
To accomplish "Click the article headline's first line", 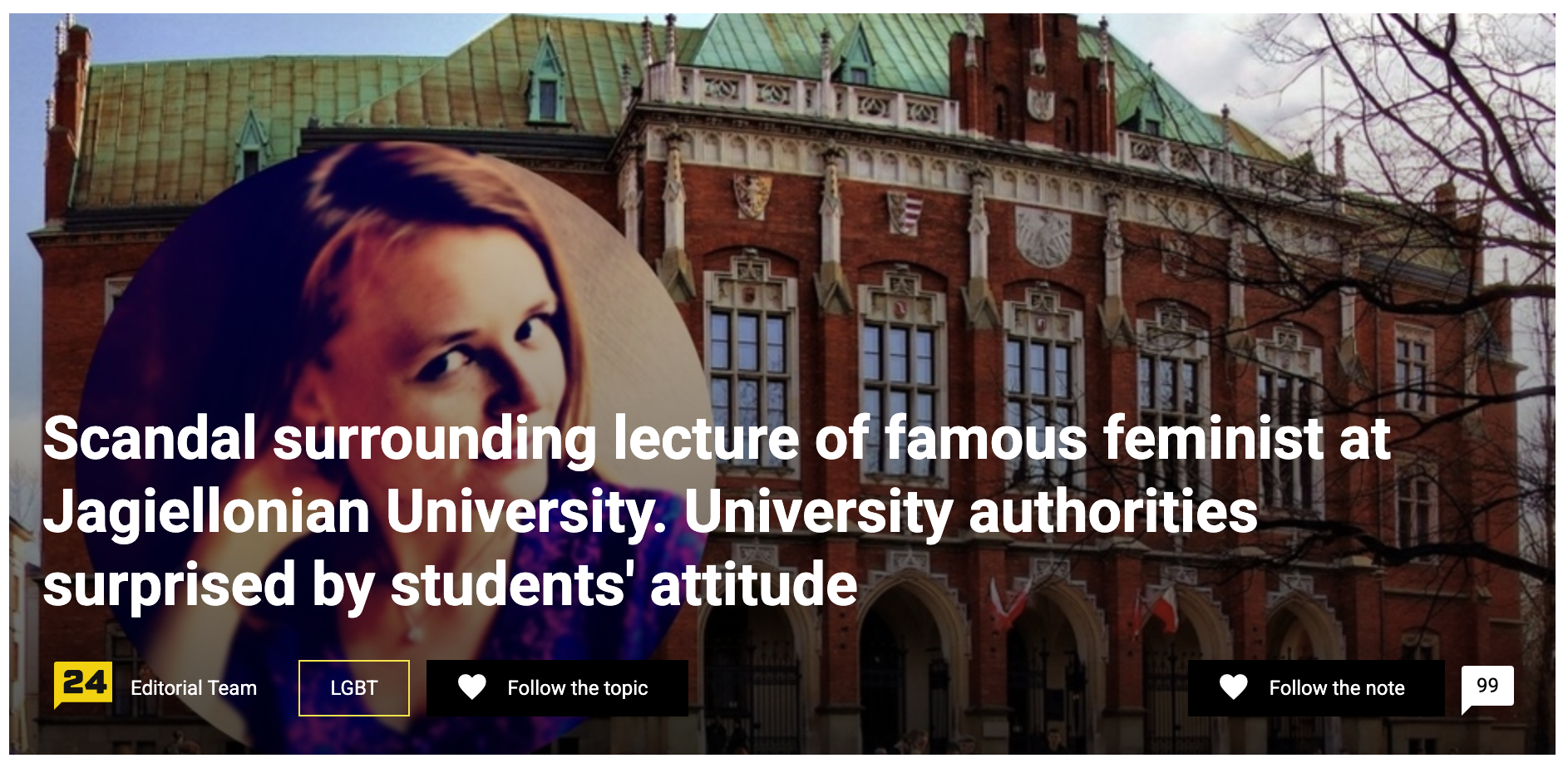I will (x=715, y=439).
